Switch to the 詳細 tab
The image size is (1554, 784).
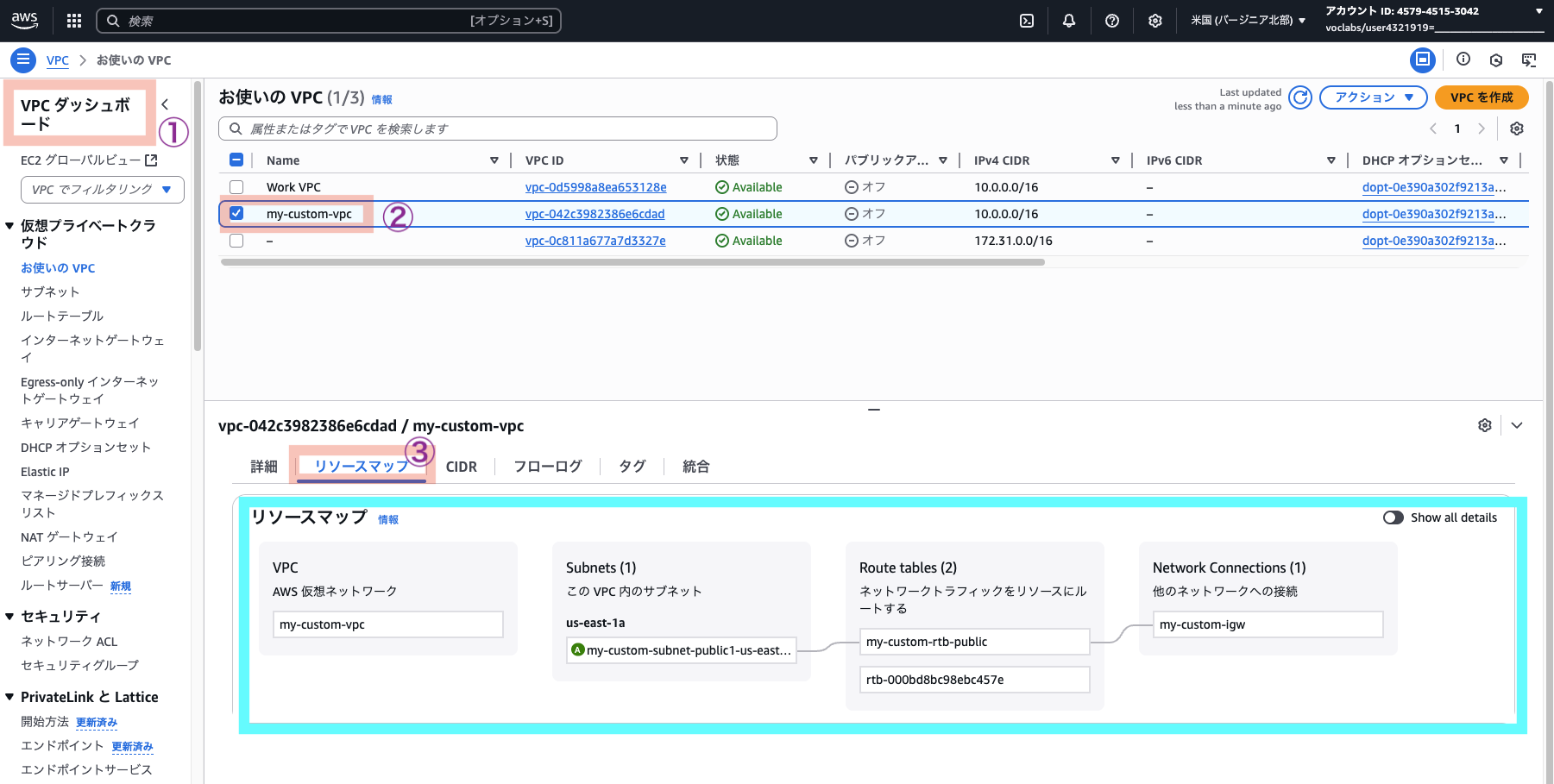264,467
